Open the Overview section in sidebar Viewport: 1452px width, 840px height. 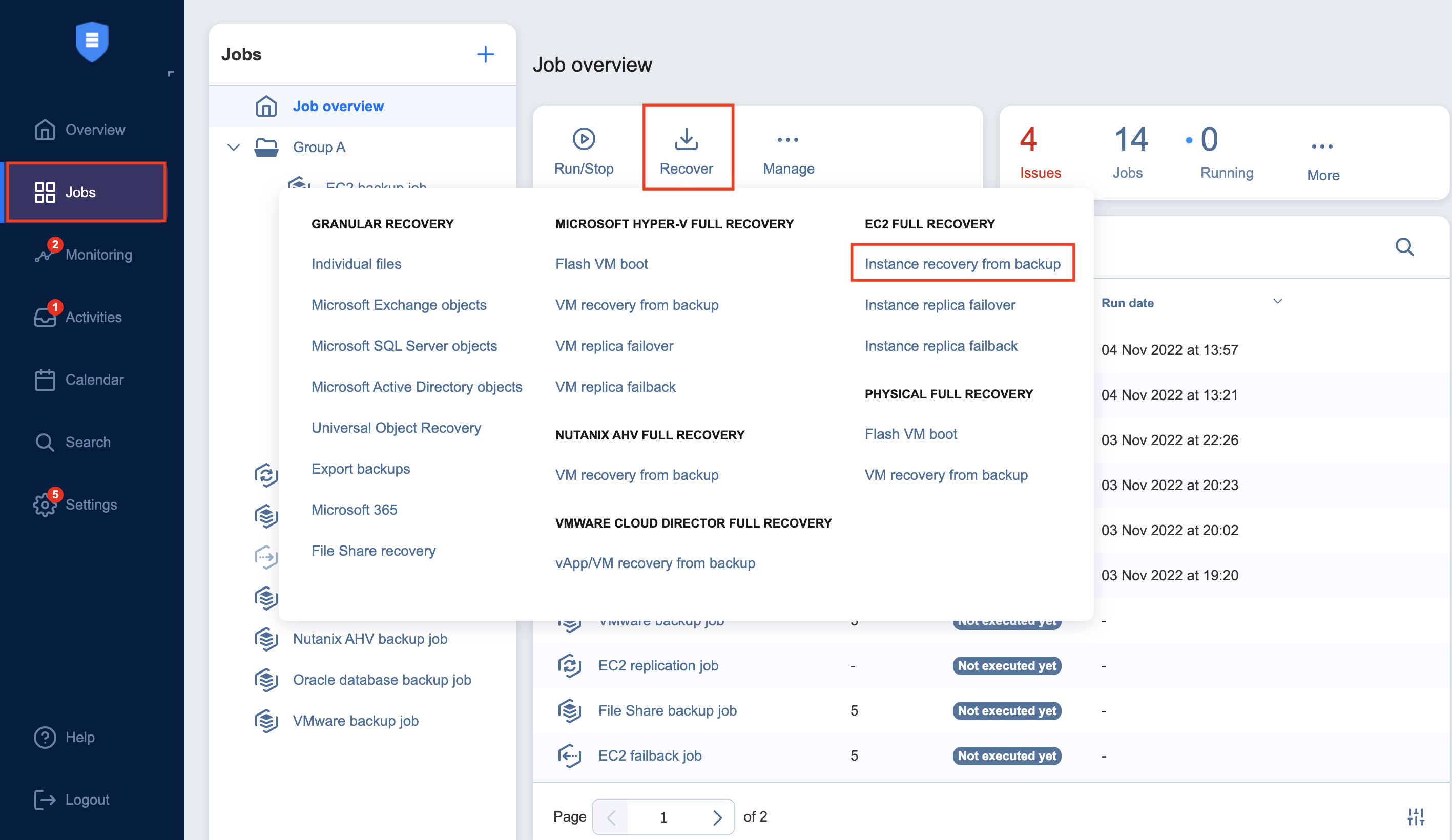79,130
